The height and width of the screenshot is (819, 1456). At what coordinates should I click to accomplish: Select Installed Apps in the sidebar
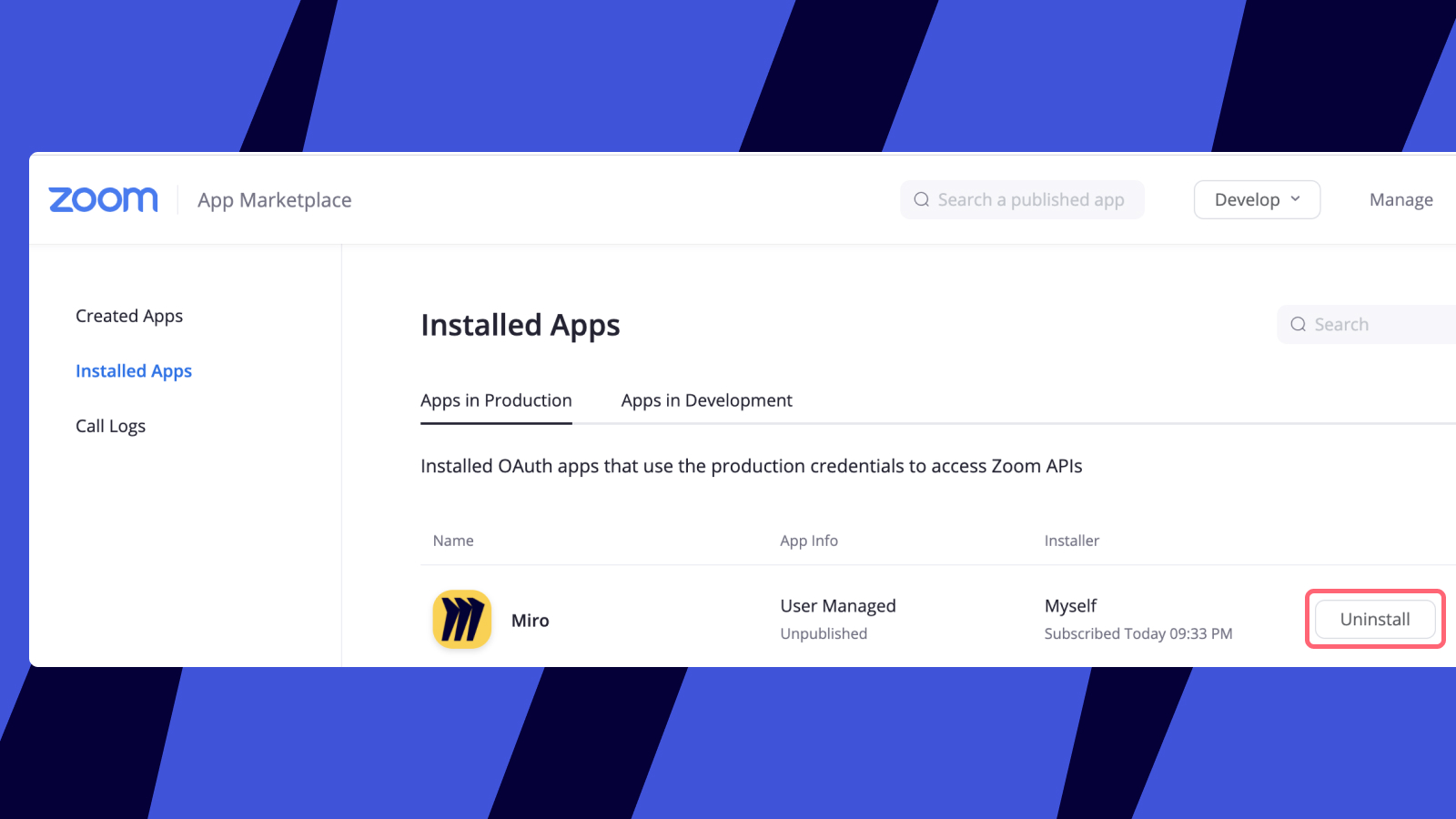134,371
